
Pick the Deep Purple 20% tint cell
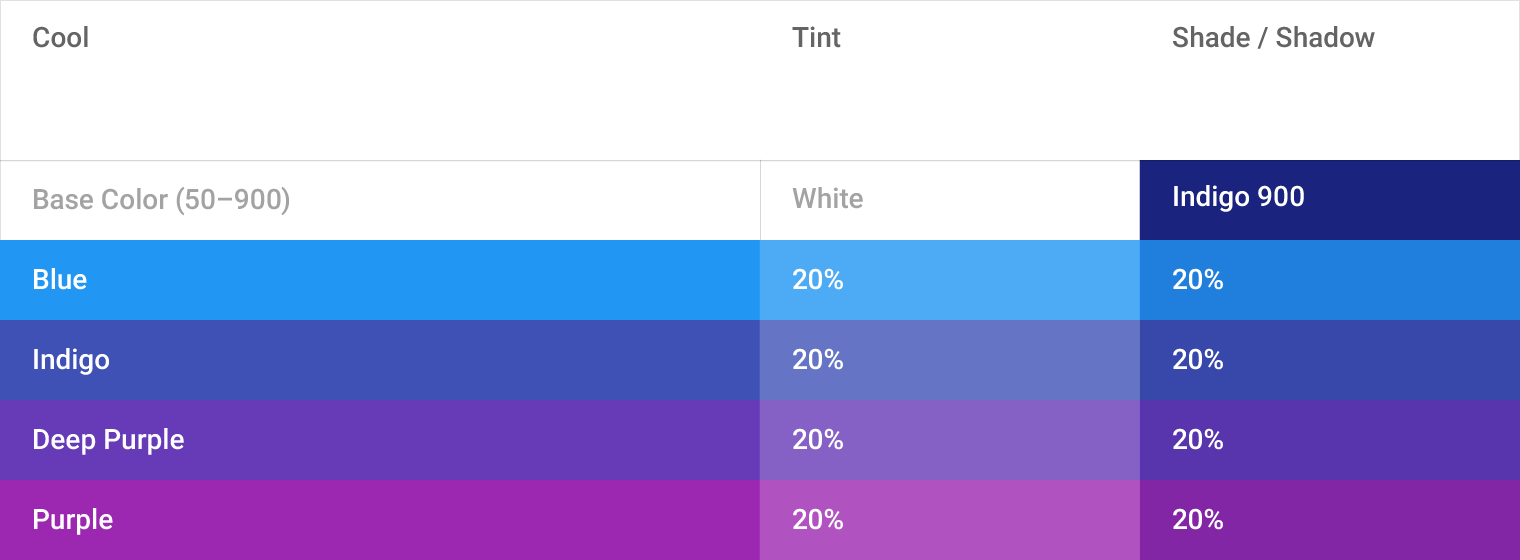click(950, 440)
